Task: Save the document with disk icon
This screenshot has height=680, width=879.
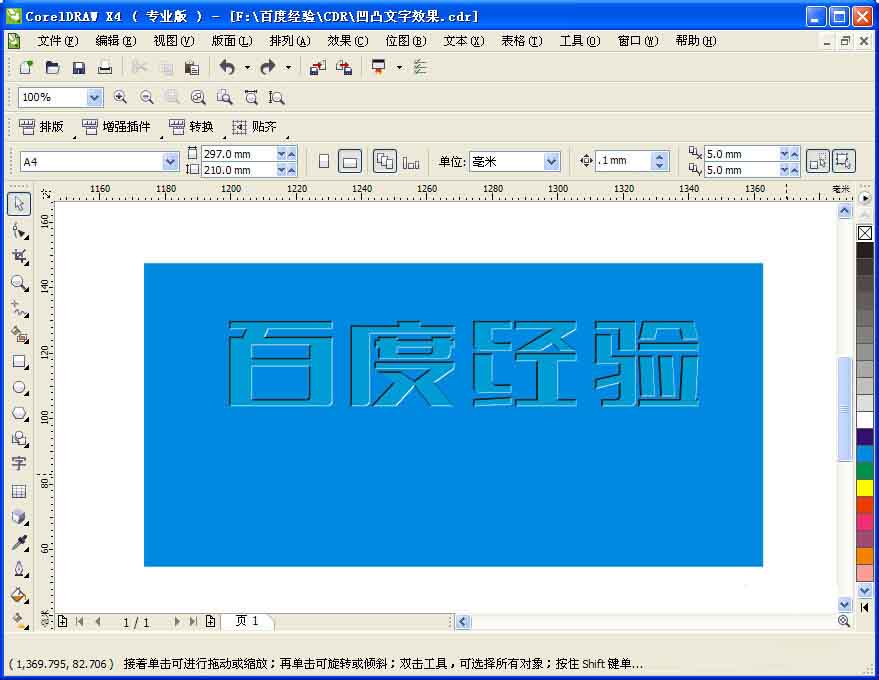Action: 78,68
